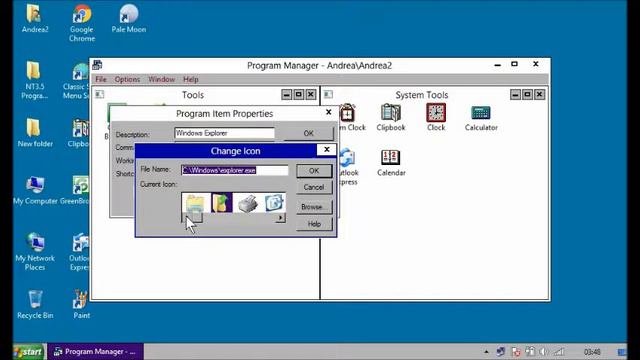Maximize the Tools group window
The height and width of the screenshot is (360, 640).
tap(299, 95)
